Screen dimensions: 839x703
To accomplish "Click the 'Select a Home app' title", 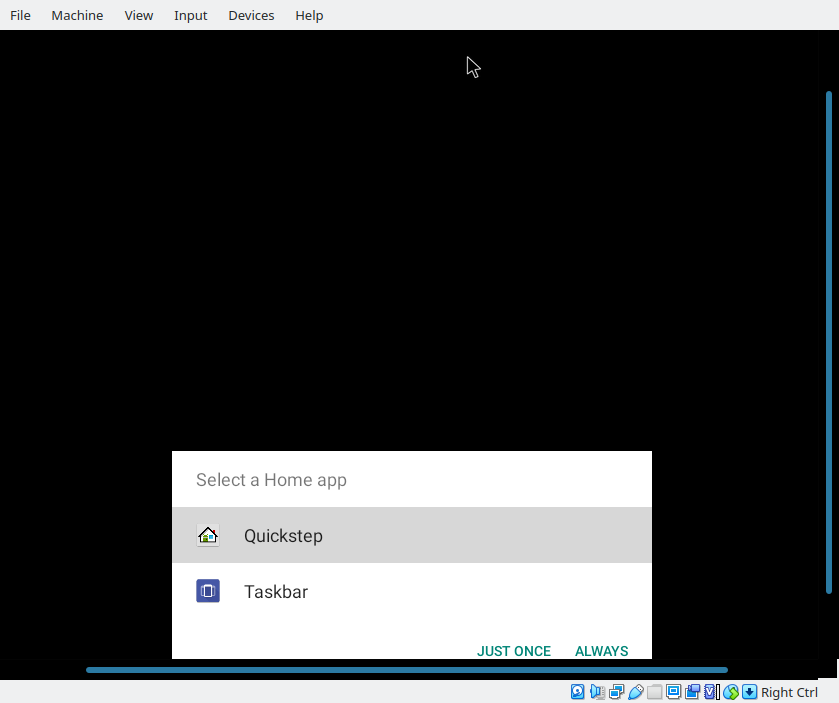I will point(271,480).
